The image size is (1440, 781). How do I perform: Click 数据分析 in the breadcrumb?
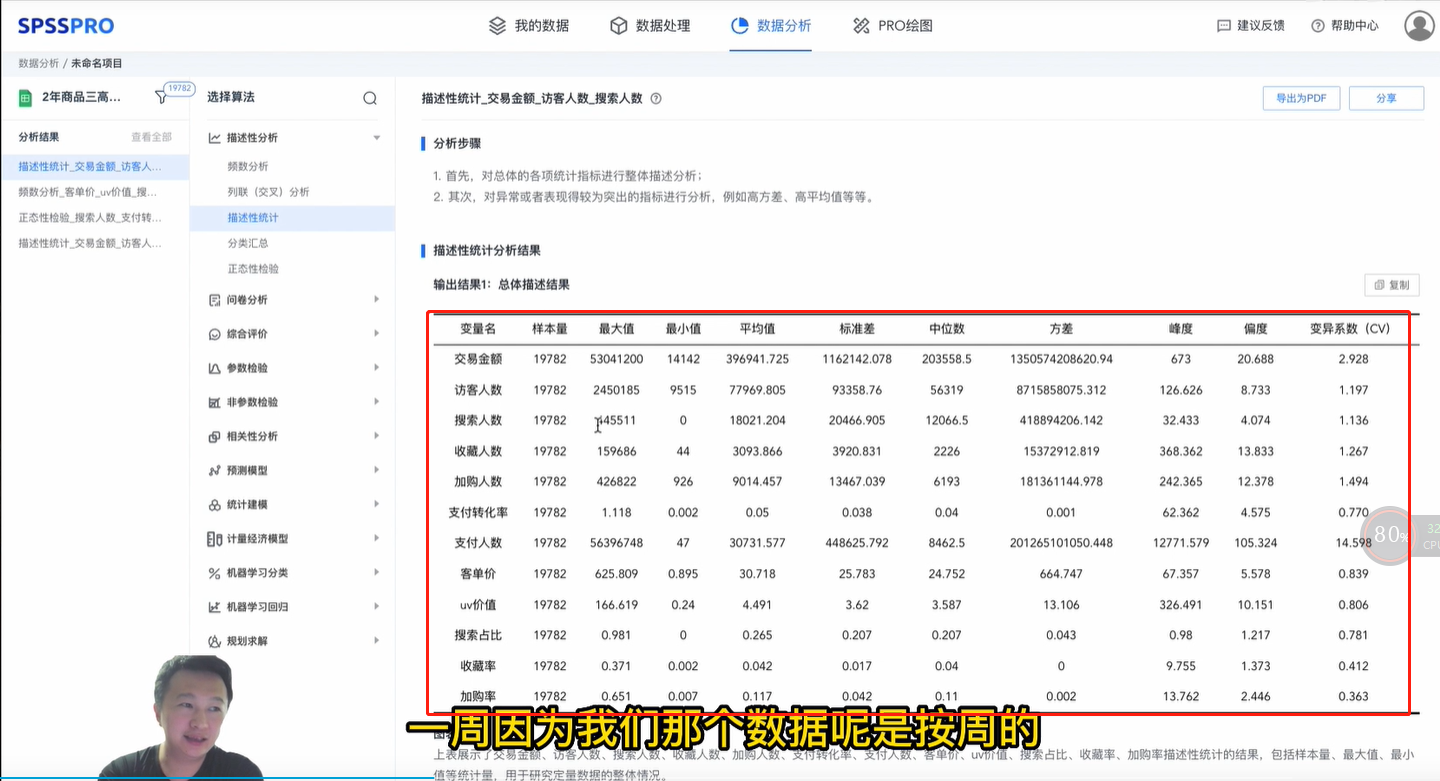38,63
